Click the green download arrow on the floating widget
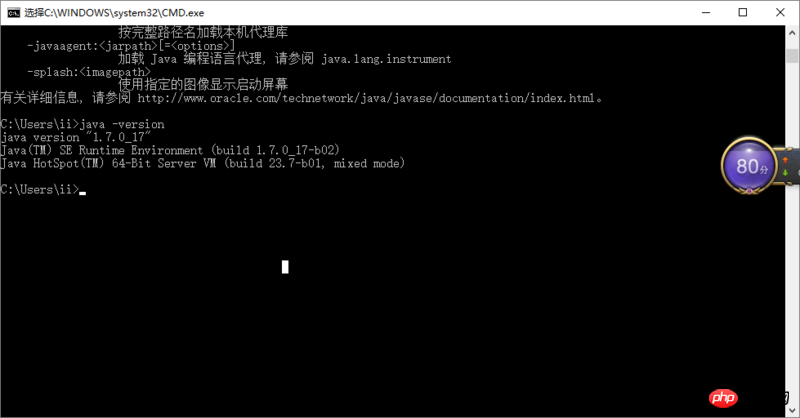Image resolution: width=800 pixels, height=418 pixels. (785, 173)
